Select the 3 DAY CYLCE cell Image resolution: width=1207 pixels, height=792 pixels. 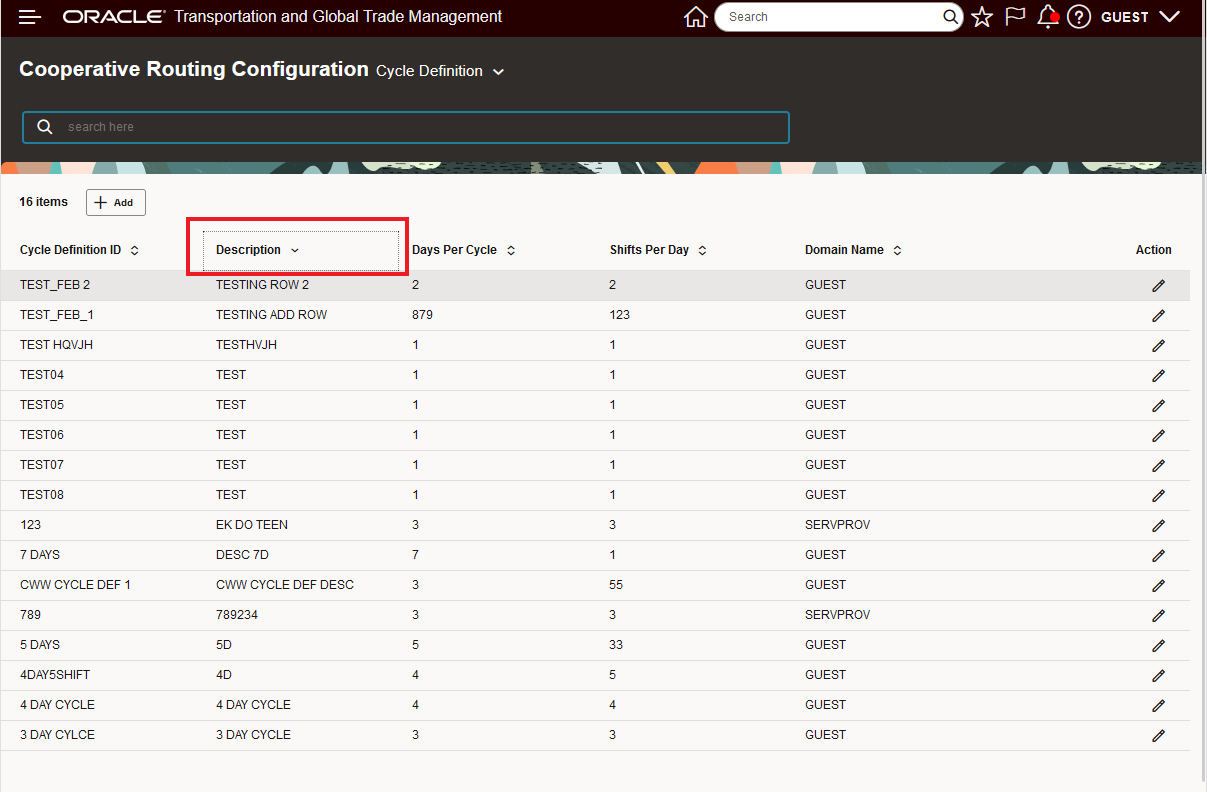pyautogui.click(x=57, y=735)
